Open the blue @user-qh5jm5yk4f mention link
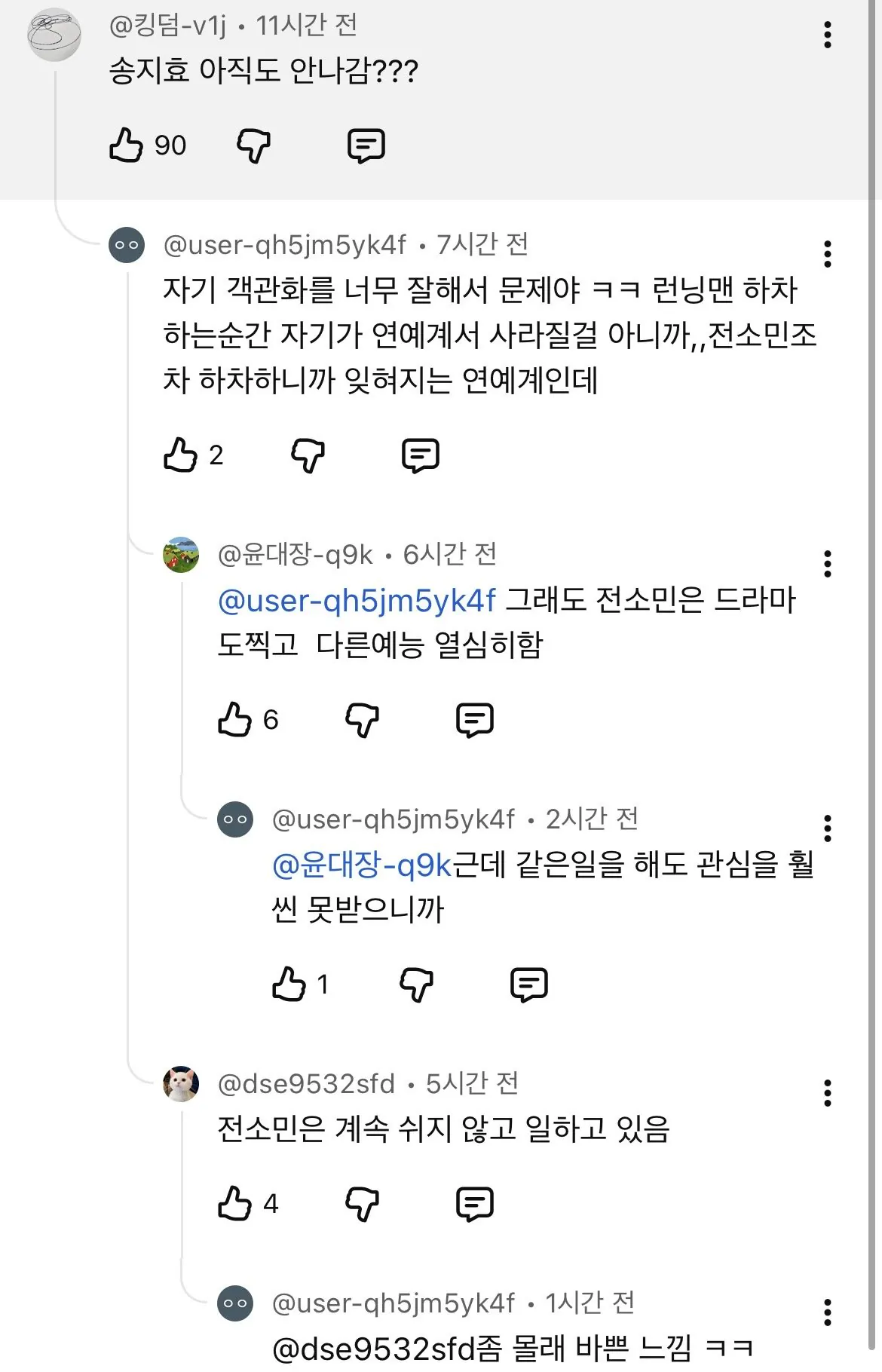 [357, 601]
